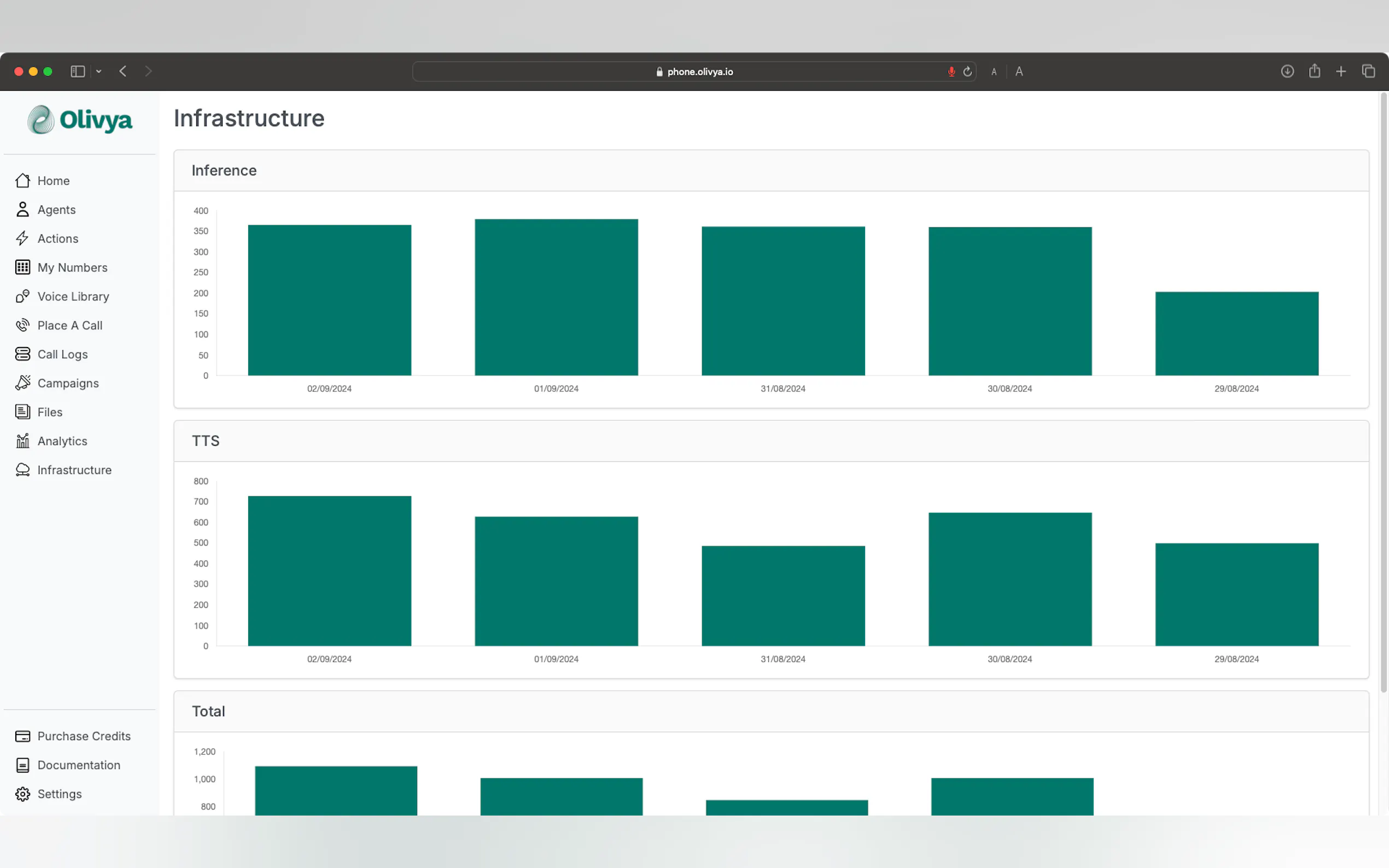Toggle microphone indicator in address bar
Viewport: 1389px width, 868px height.
[951, 72]
